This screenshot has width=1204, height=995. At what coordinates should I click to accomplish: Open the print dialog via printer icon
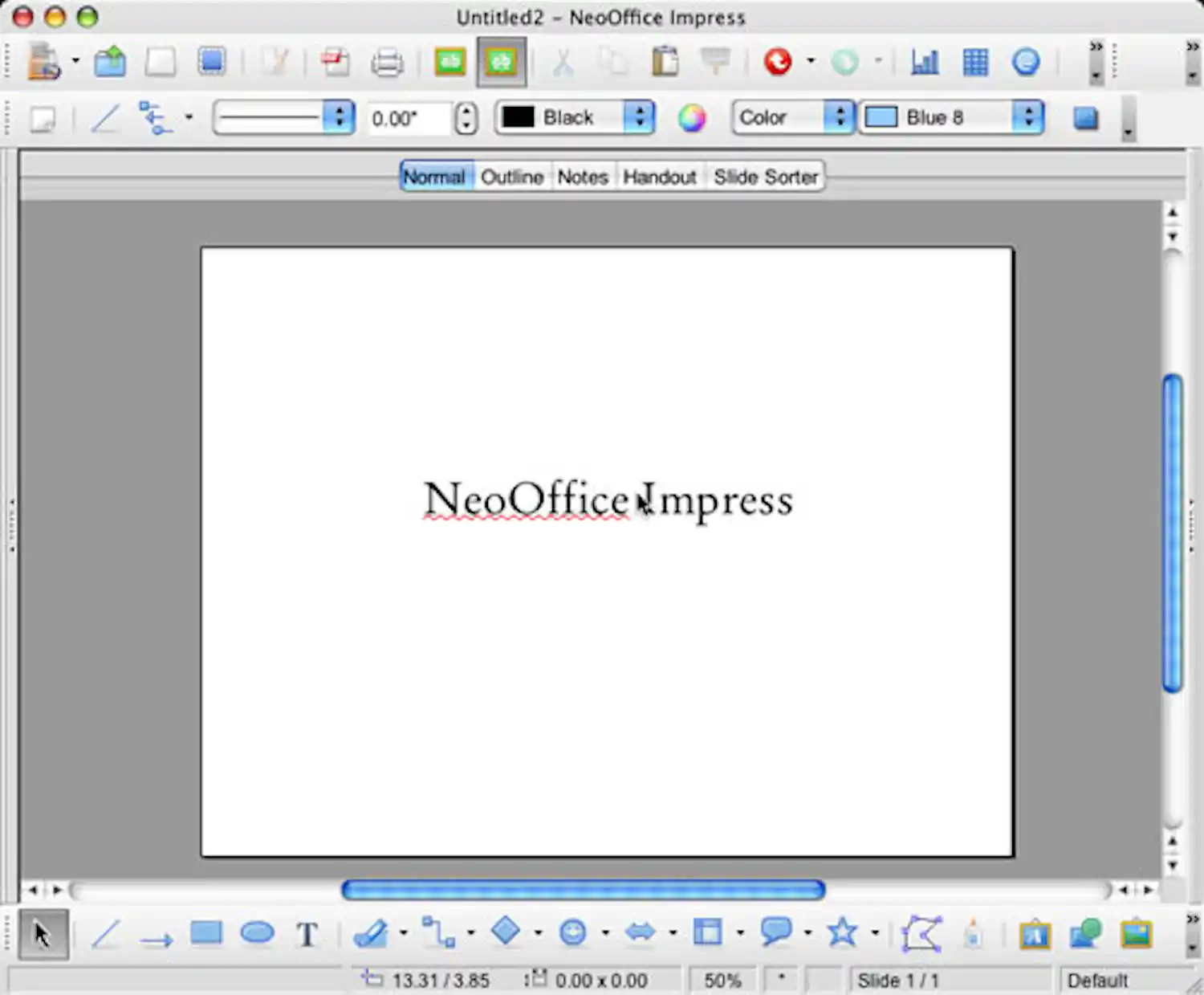point(386,62)
